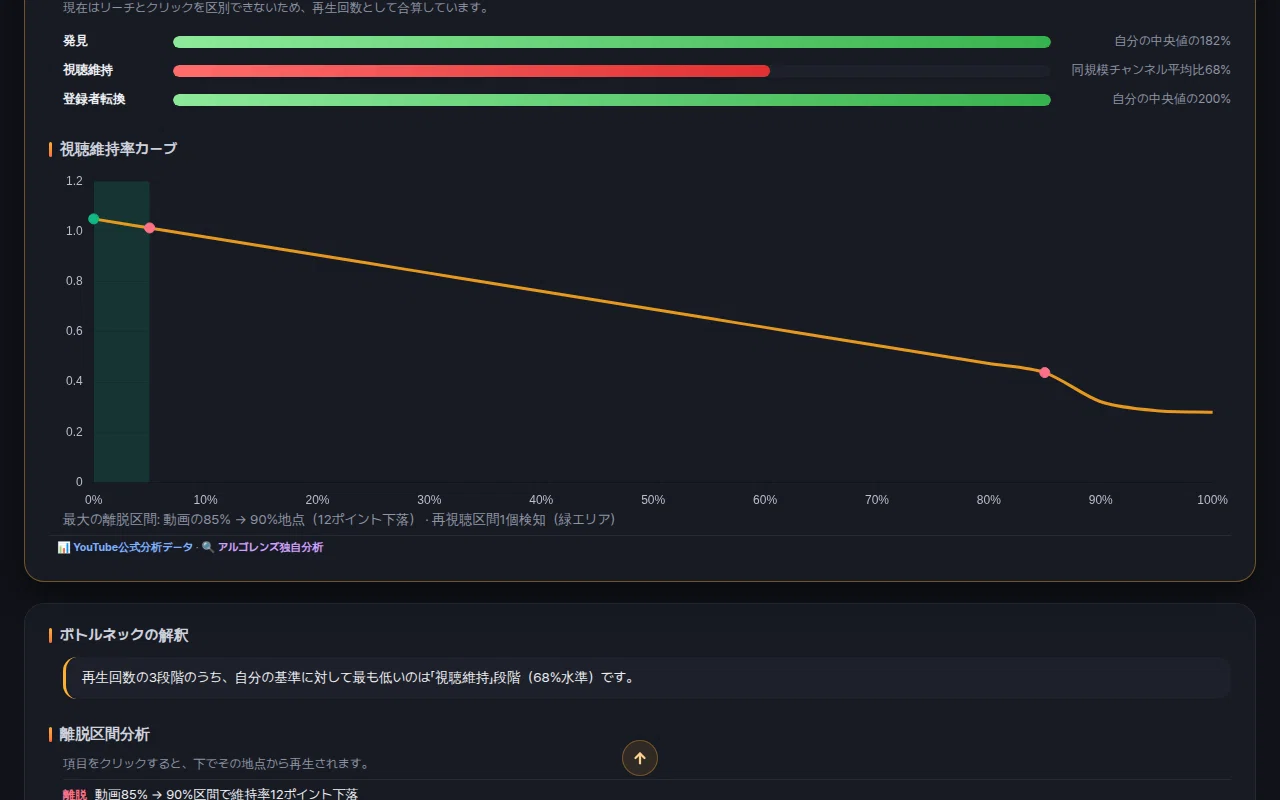Click the 視聴維持率カーブ heading

coord(118,149)
